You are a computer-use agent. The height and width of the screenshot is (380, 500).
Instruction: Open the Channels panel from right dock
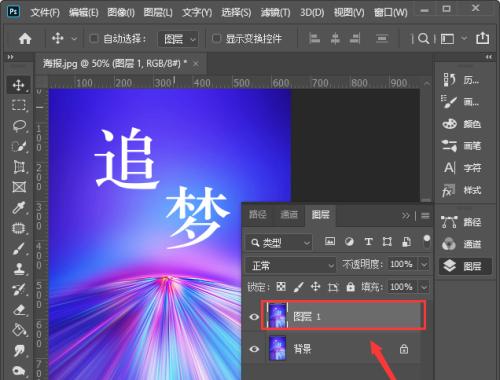(x=462, y=244)
